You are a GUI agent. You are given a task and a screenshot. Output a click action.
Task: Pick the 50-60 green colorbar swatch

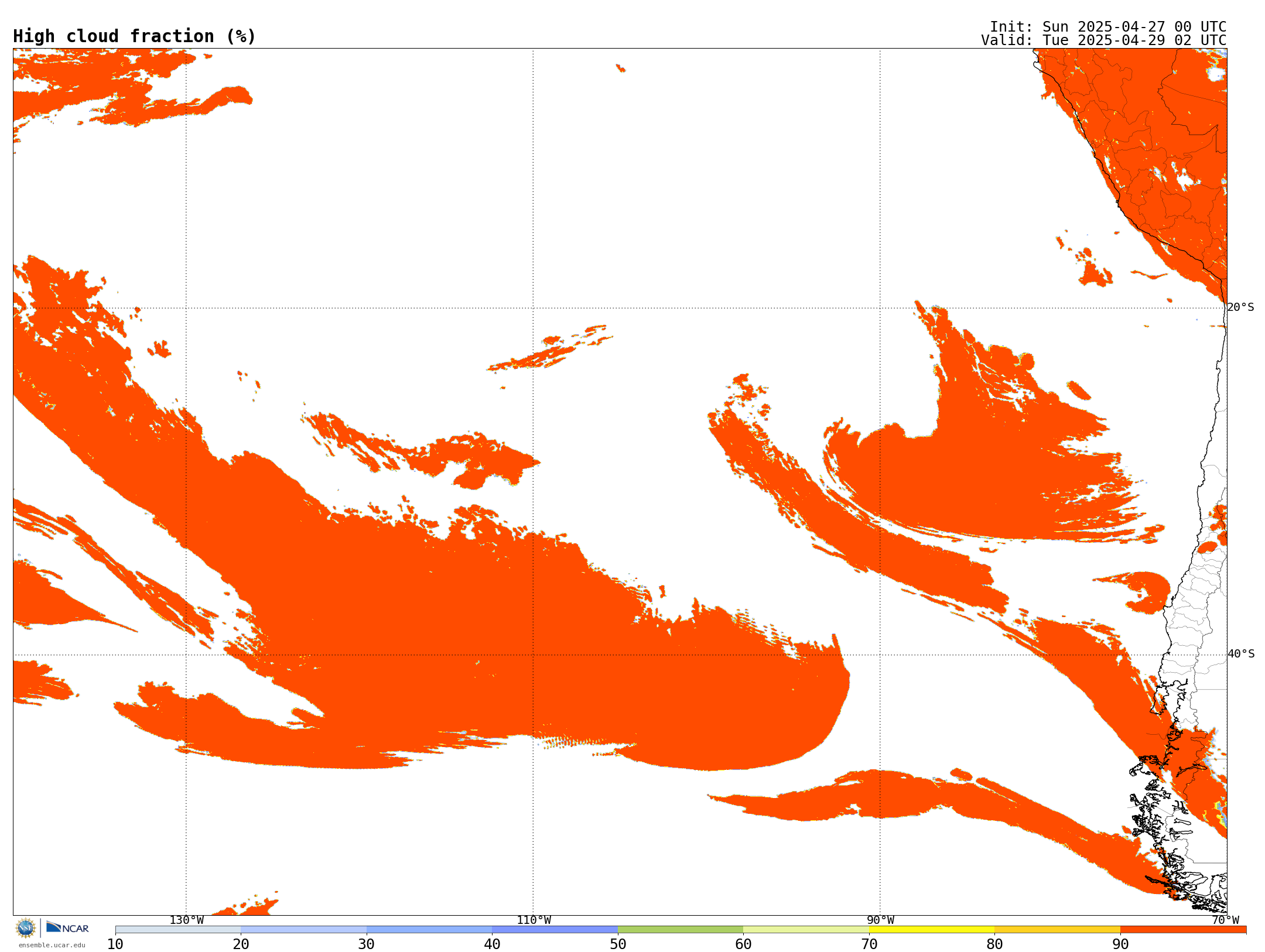[681, 930]
